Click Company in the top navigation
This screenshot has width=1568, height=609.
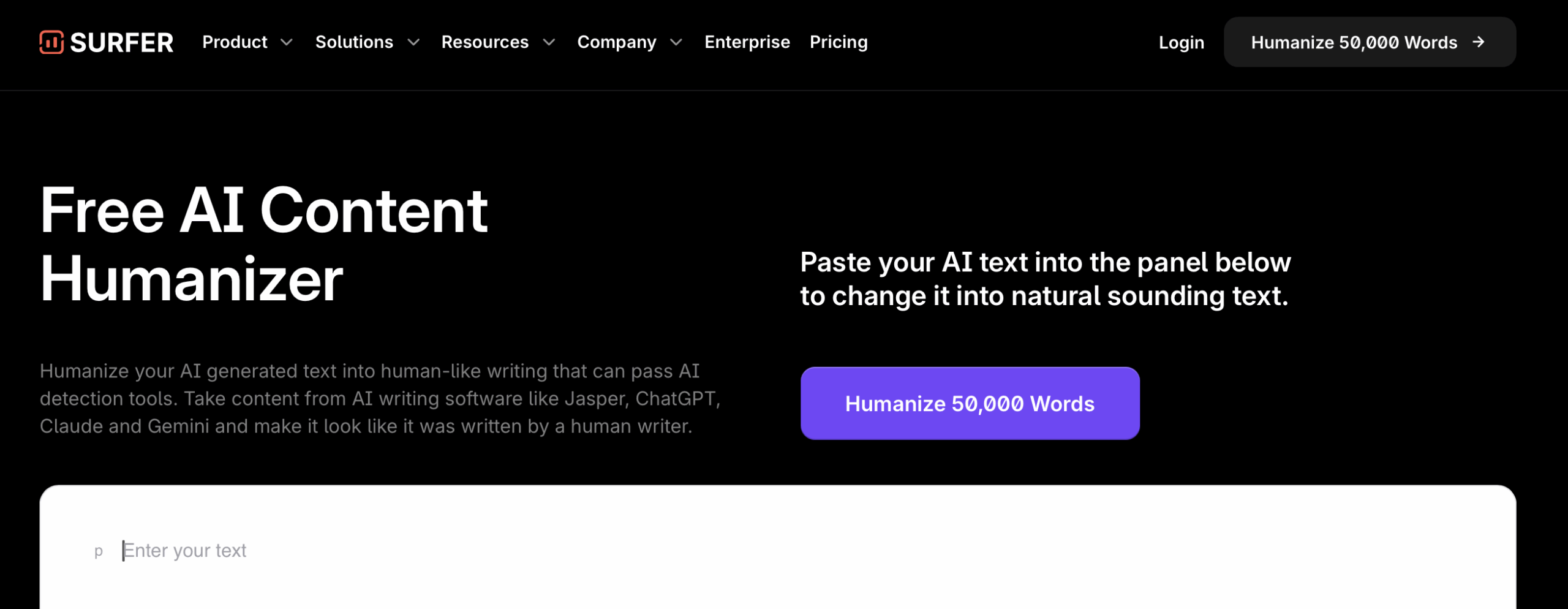coord(616,42)
